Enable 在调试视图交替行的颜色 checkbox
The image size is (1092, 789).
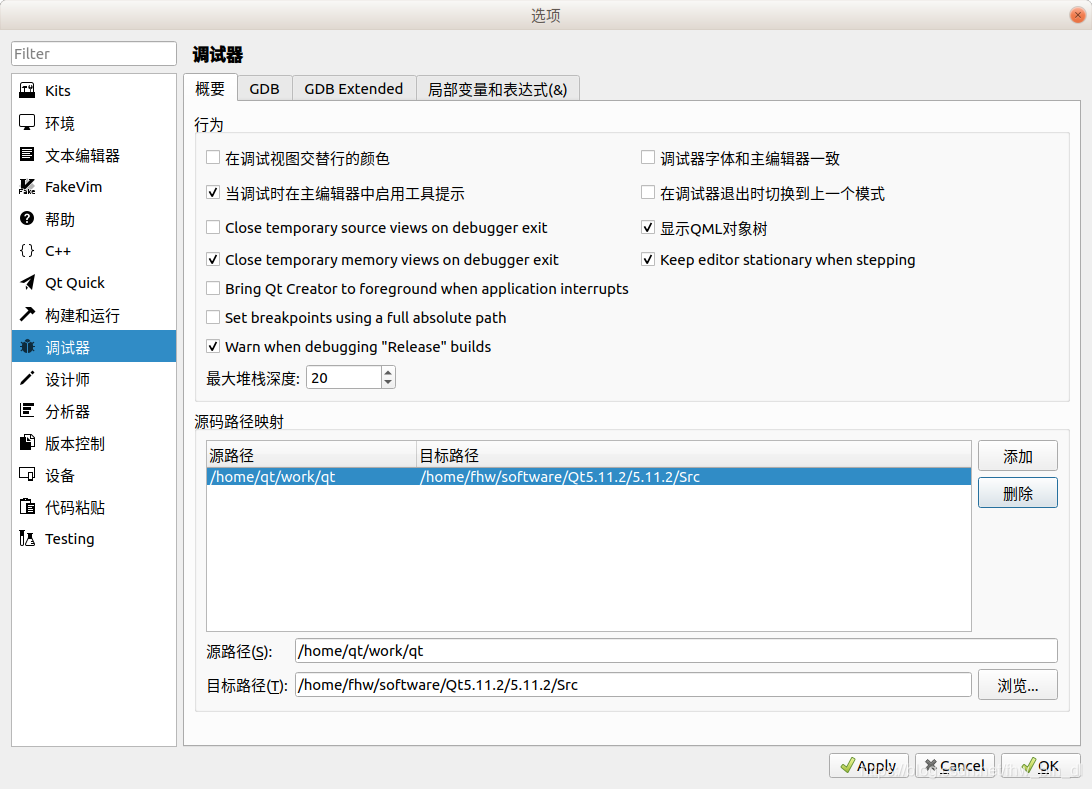pos(213,158)
